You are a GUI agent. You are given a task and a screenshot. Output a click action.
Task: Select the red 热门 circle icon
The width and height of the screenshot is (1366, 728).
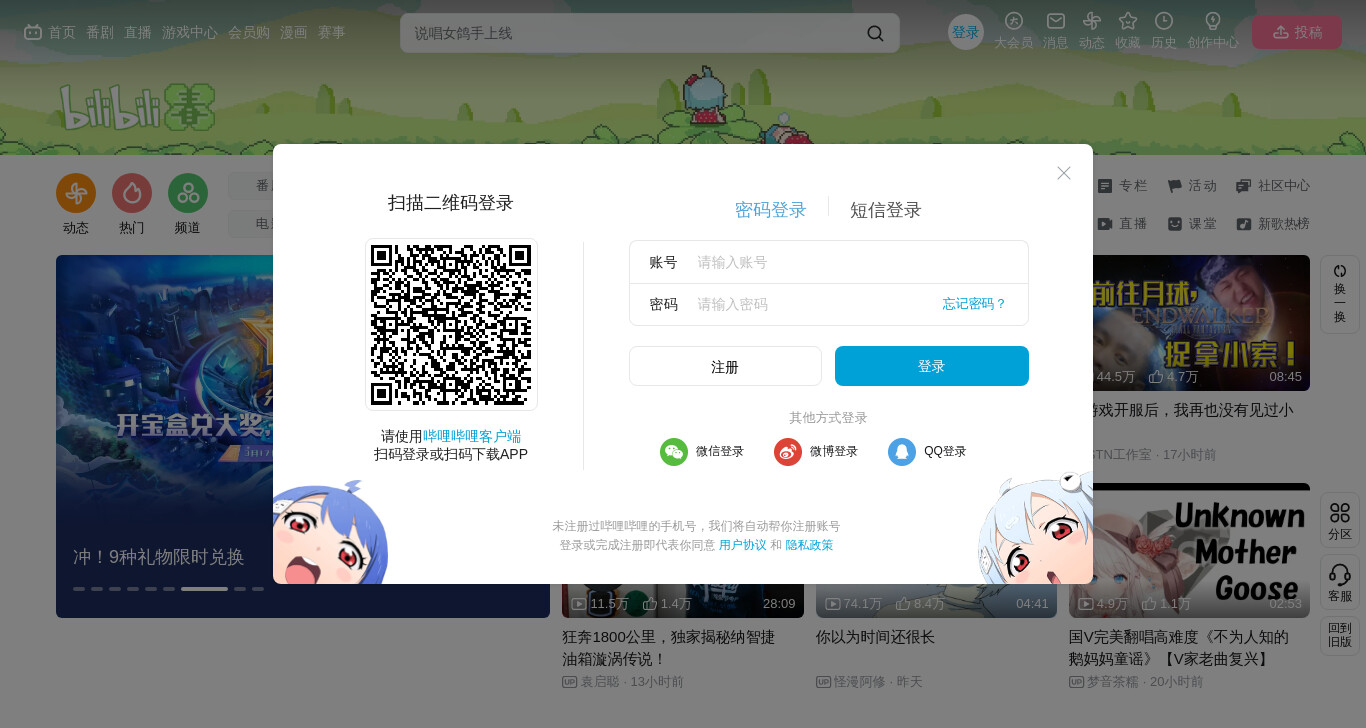pyautogui.click(x=132, y=193)
